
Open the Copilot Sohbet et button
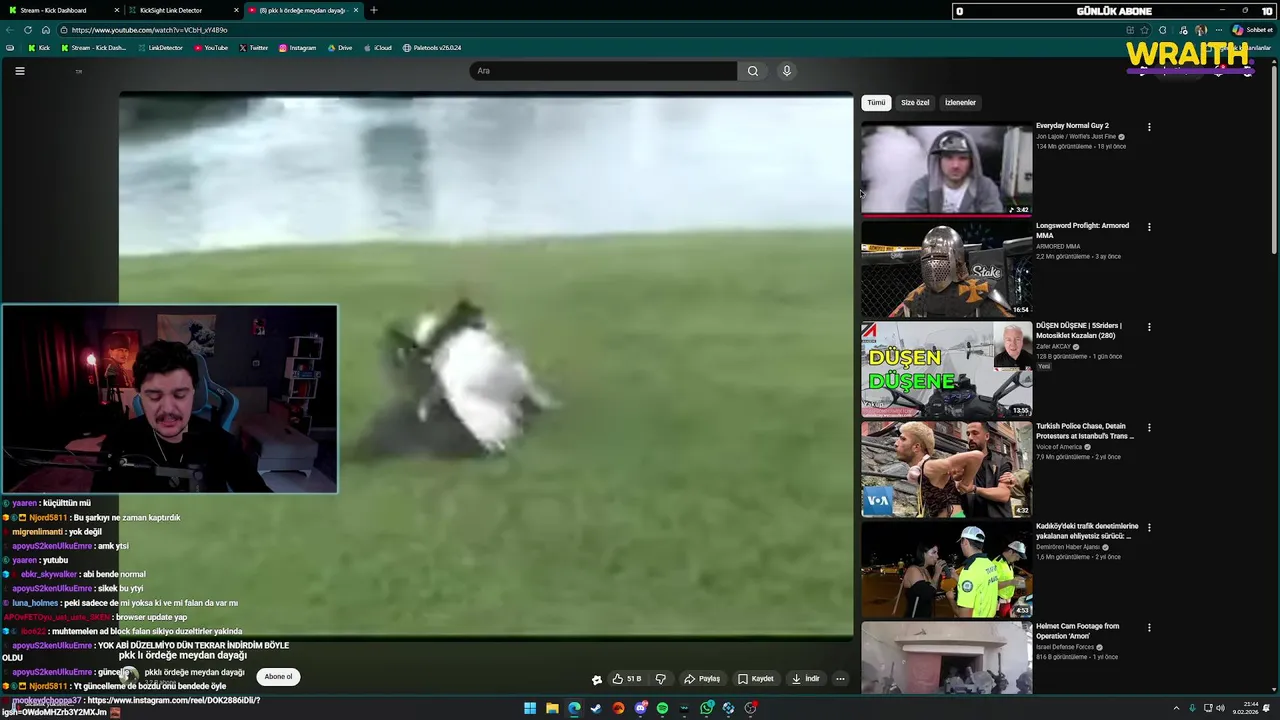(1253, 30)
